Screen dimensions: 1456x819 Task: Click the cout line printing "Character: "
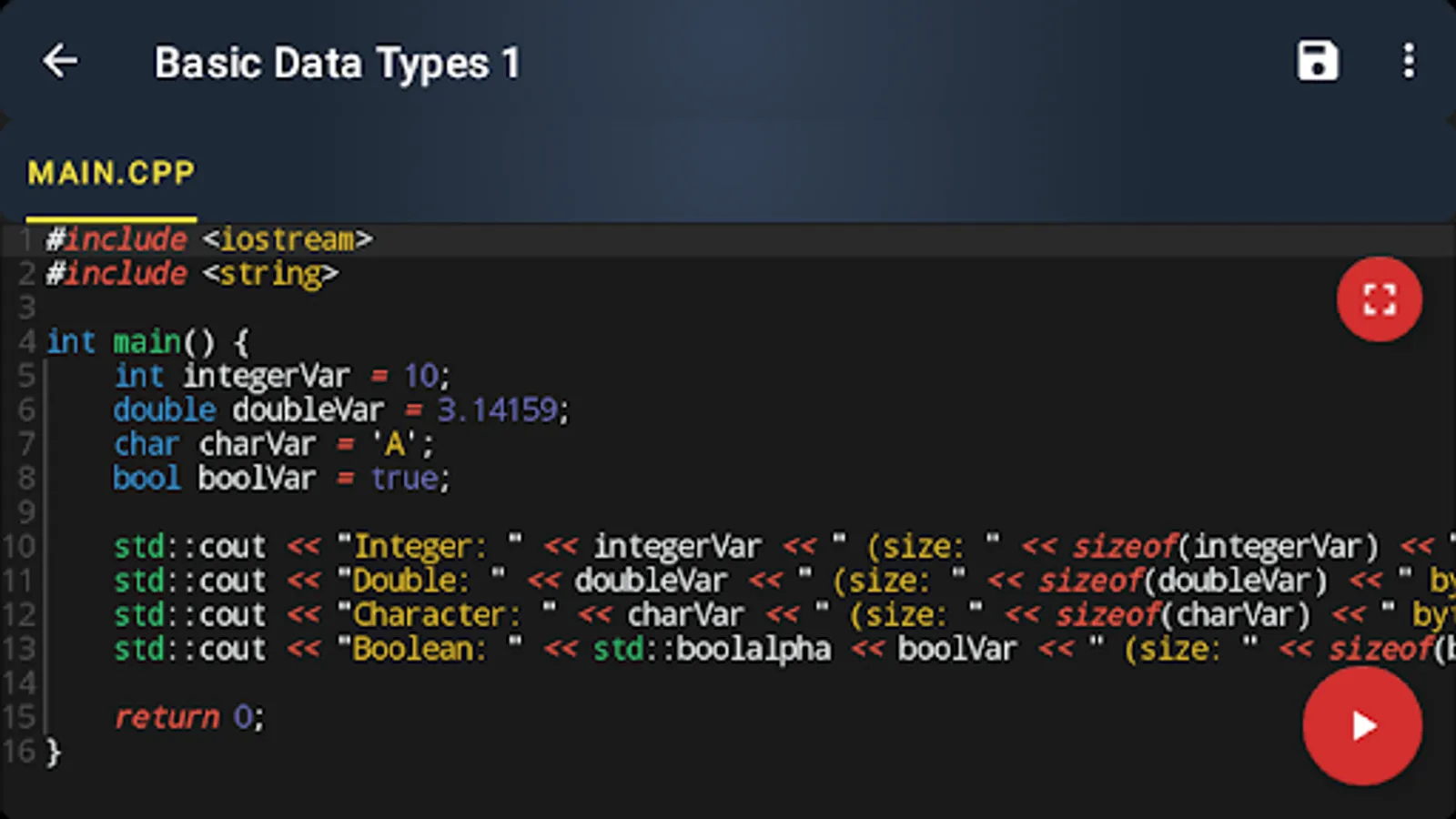pos(784,615)
